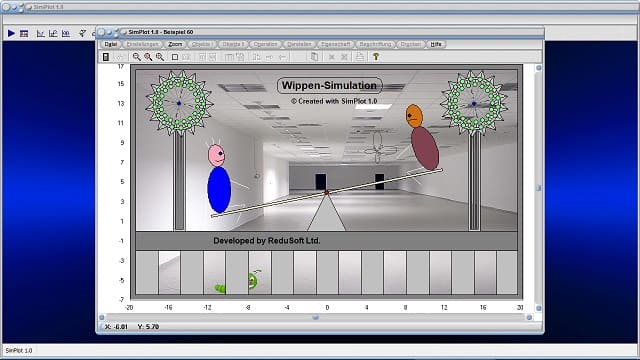Click the first axis chart icon in main toolbar
Image resolution: width=640 pixels, height=360 pixels.
point(40,33)
